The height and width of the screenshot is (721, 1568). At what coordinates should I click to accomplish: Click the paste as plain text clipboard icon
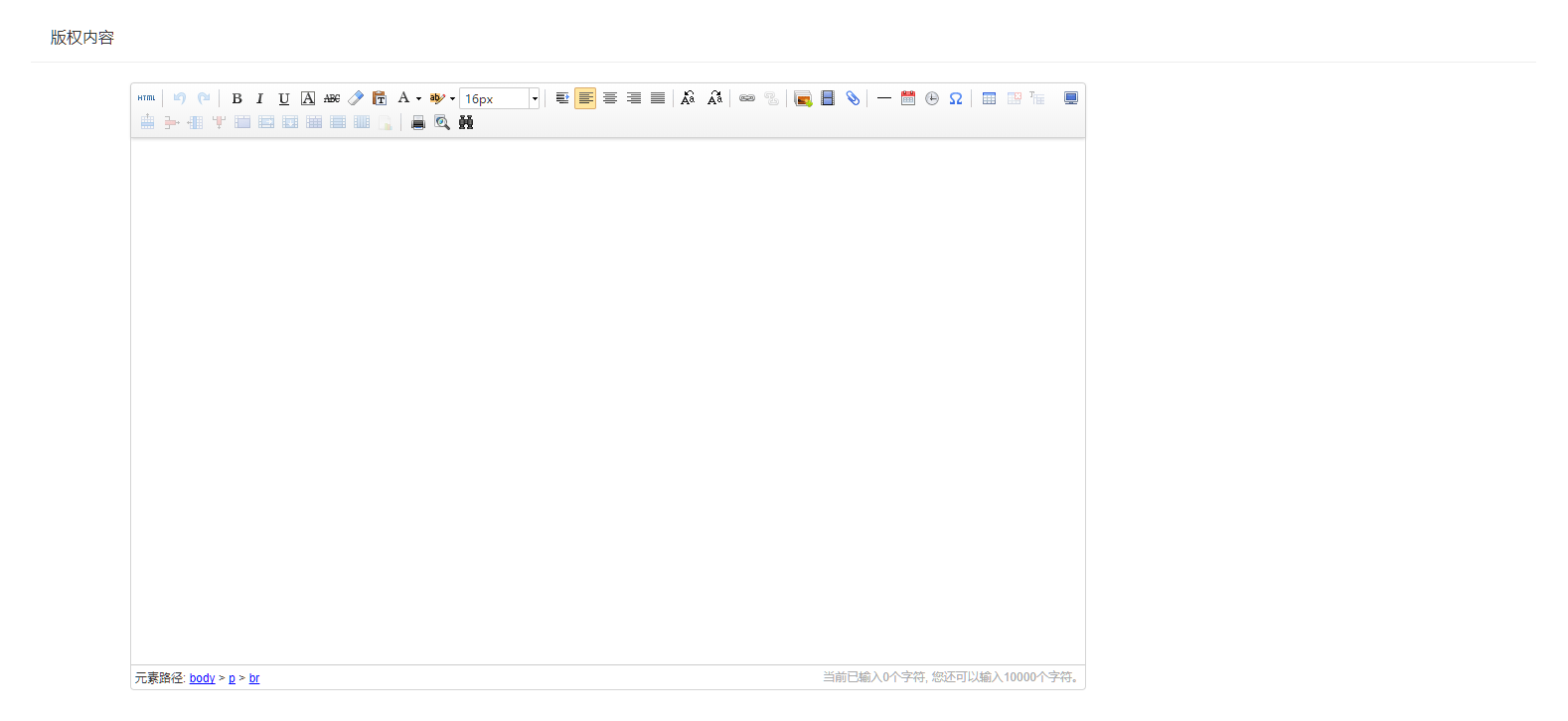coord(380,98)
